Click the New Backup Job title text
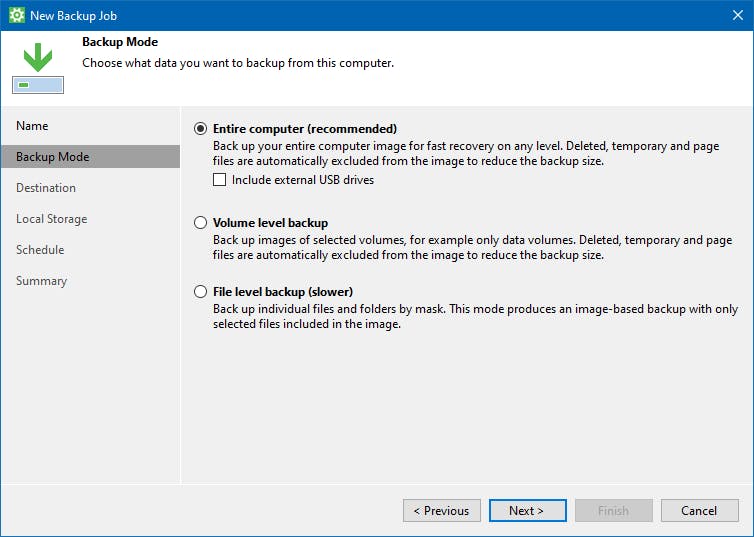 point(80,15)
